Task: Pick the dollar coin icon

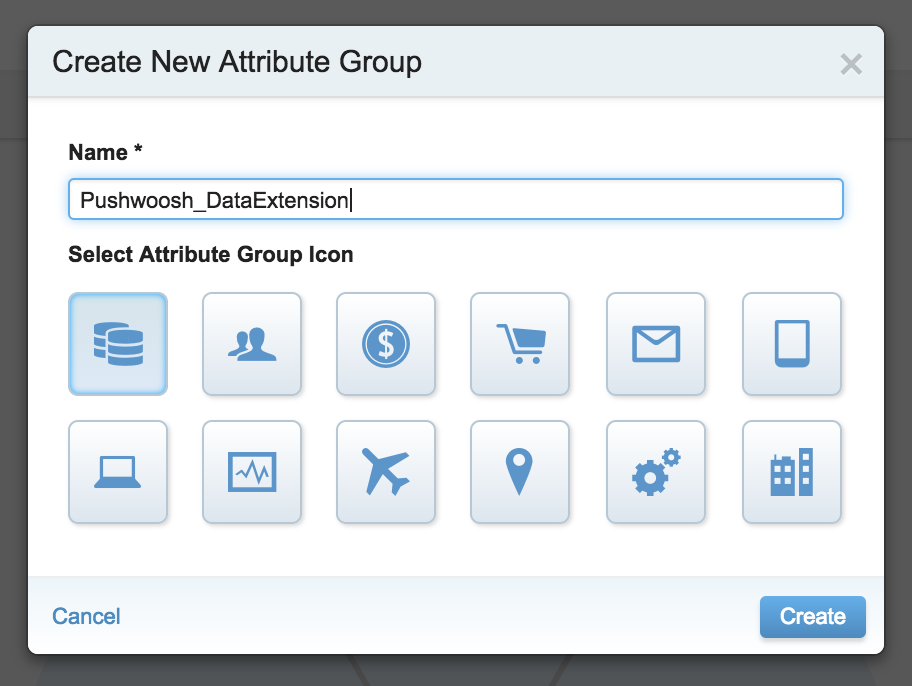Action: click(x=386, y=344)
